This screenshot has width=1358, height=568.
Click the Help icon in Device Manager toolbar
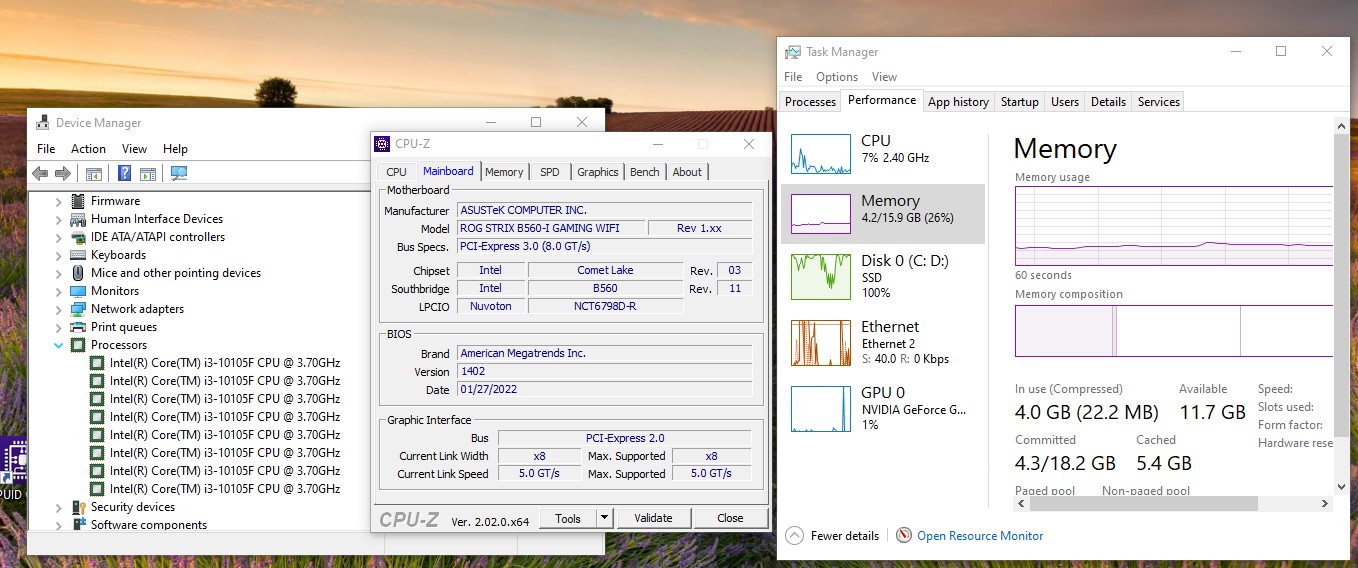[x=125, y=174]
